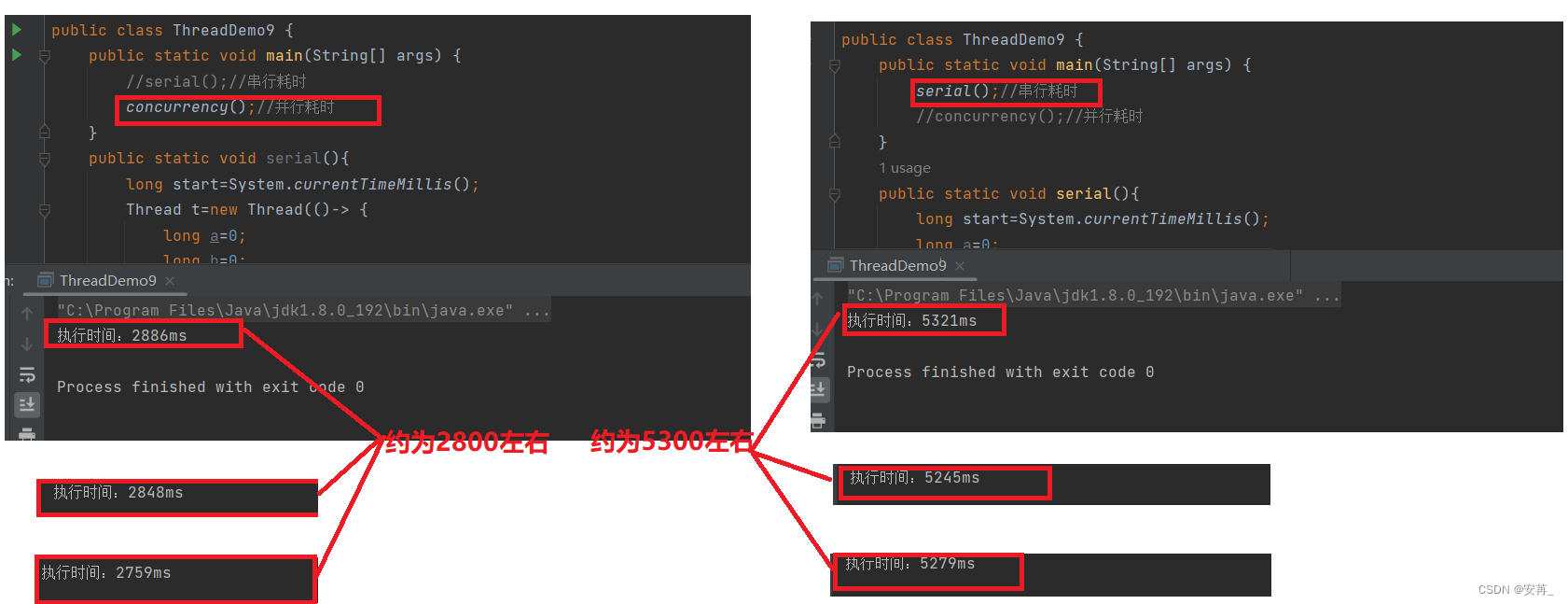Left console: click 'Process finished' message
This screenshot has height=604, width=1568.
click(211, 386)
